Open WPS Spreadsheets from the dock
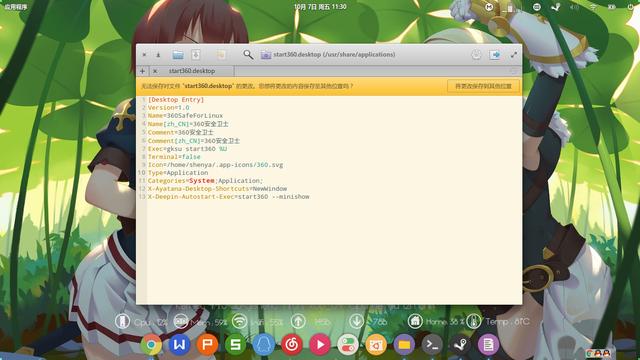The image size is (640, 360). pos(236,345)
